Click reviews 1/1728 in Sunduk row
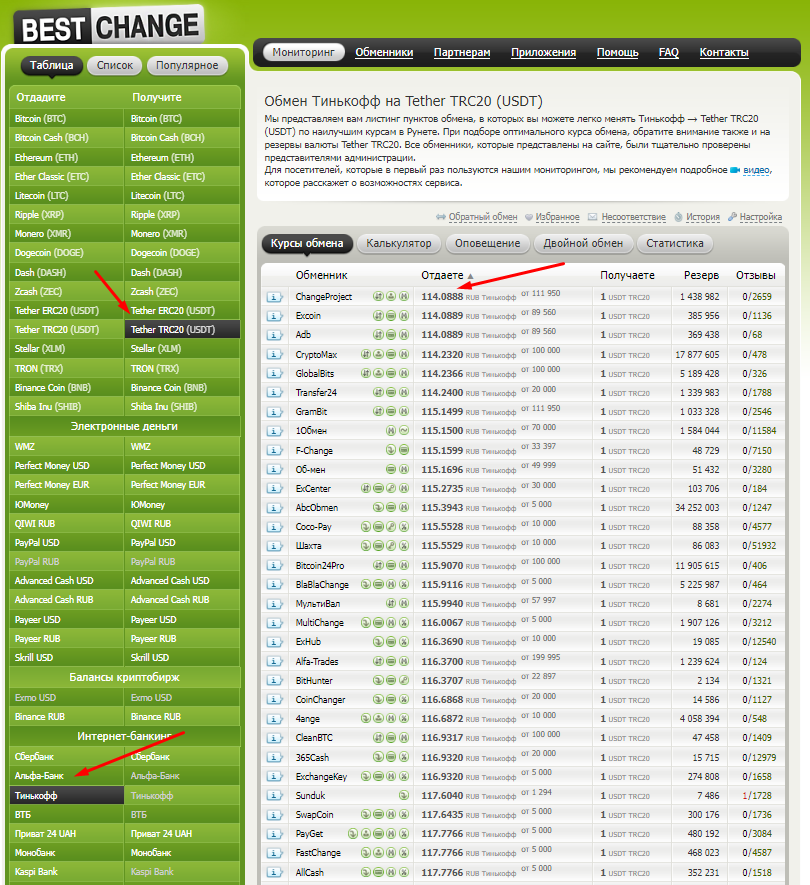The height and width of the screenshot is (885, 810). (x=756, y=796)
